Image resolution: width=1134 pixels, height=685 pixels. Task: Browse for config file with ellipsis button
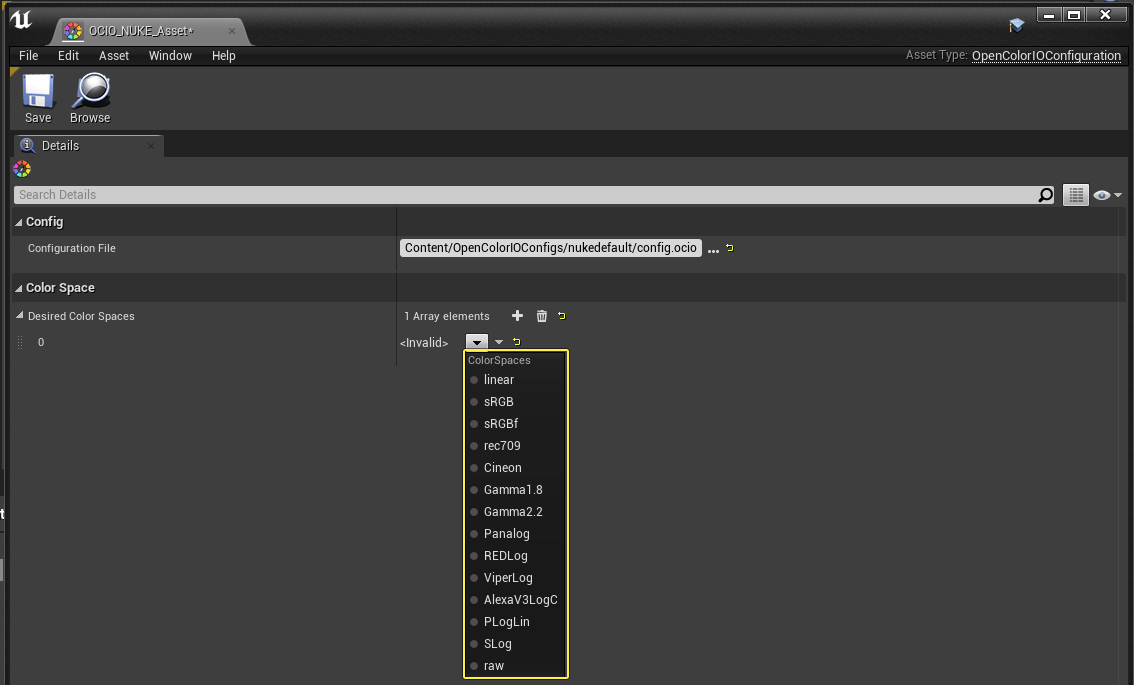[x=713, y=250]
